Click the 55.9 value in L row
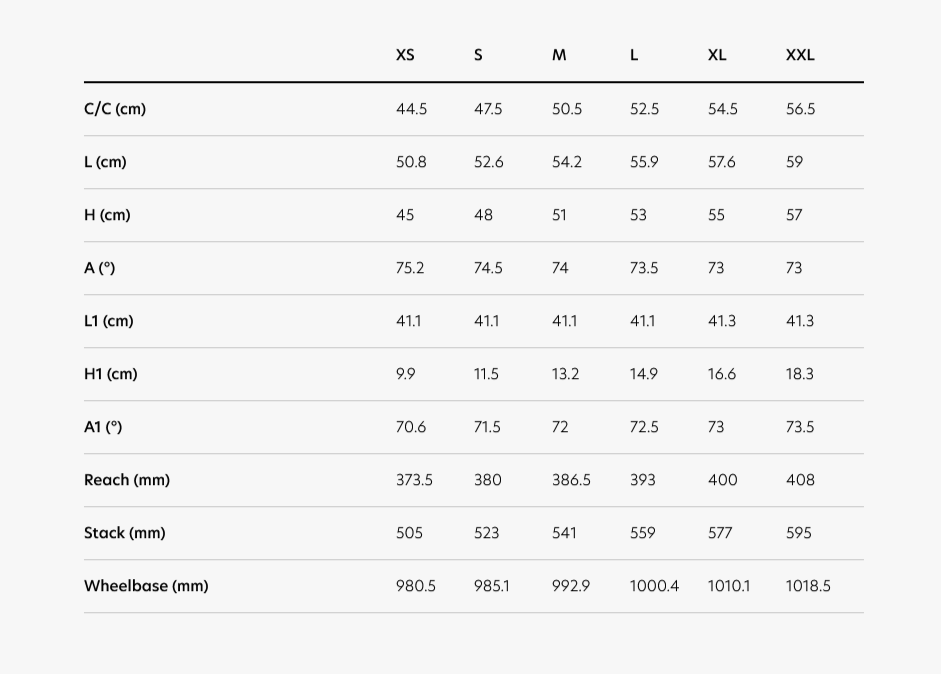 pos(644,162)
